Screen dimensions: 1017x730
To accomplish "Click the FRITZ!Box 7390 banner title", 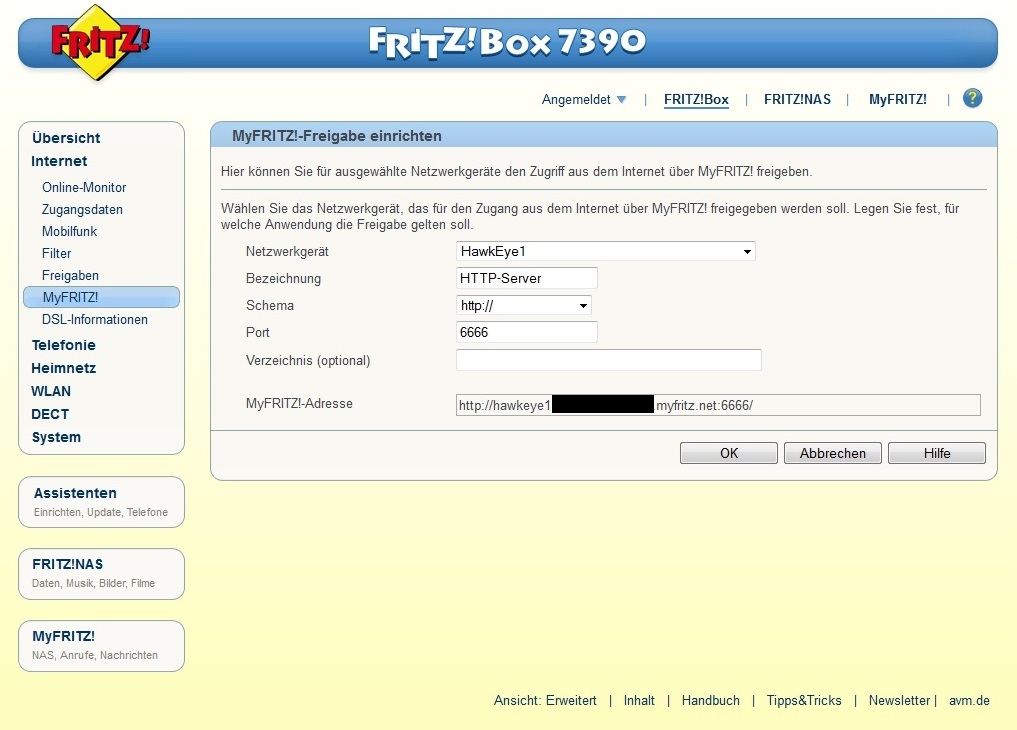I will [x=507, y=41].
